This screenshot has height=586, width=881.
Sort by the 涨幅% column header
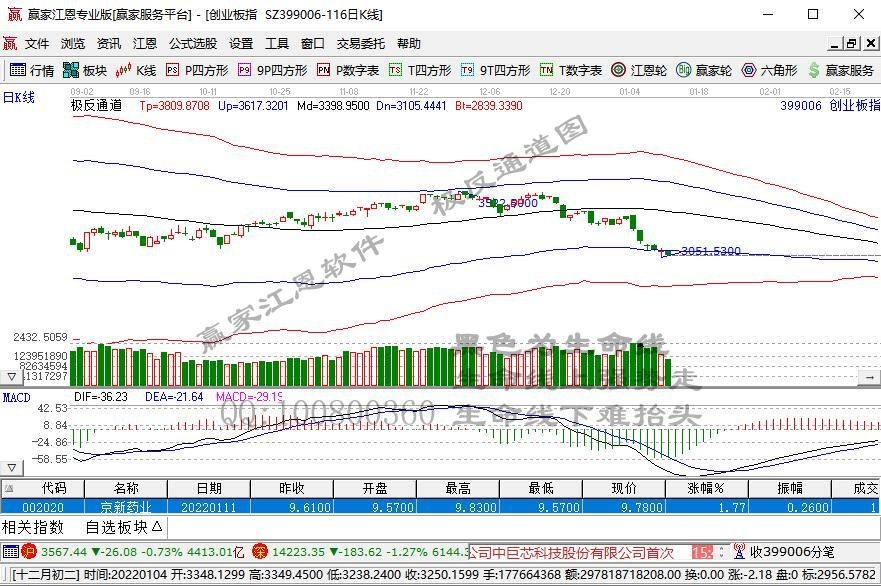(707, 488)
